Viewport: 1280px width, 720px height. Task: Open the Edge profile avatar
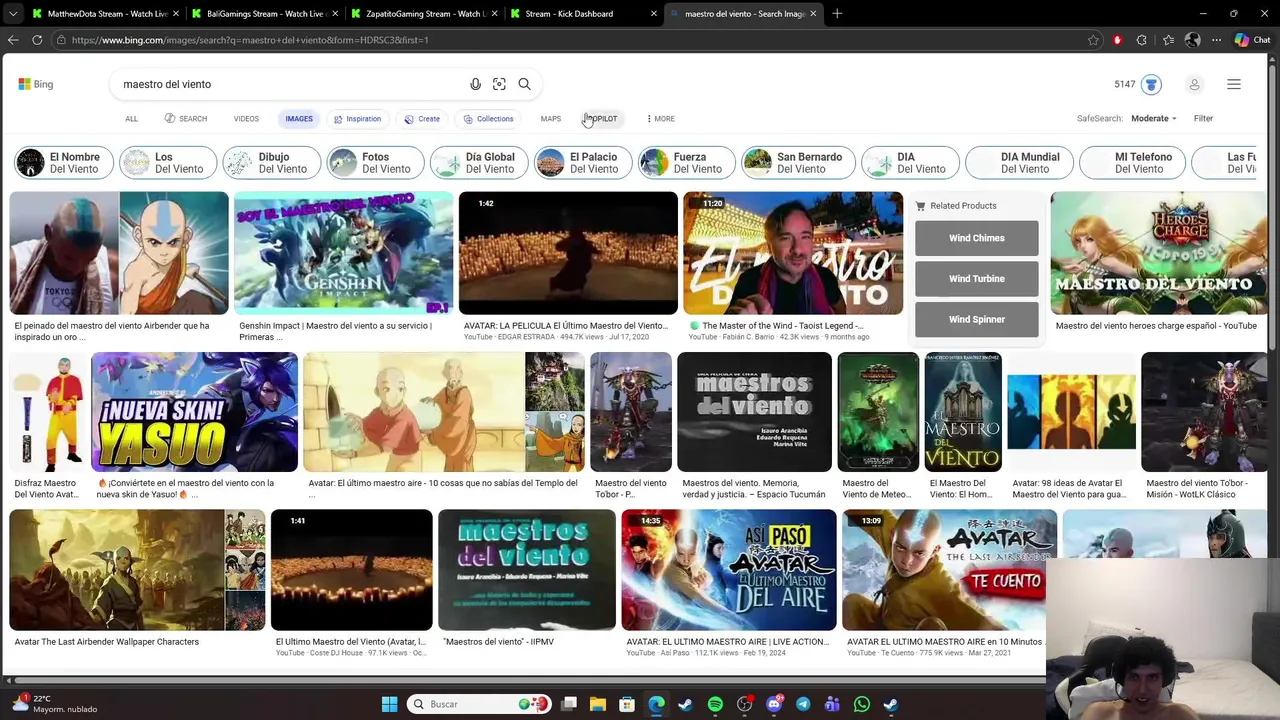tap(1192, 40)
